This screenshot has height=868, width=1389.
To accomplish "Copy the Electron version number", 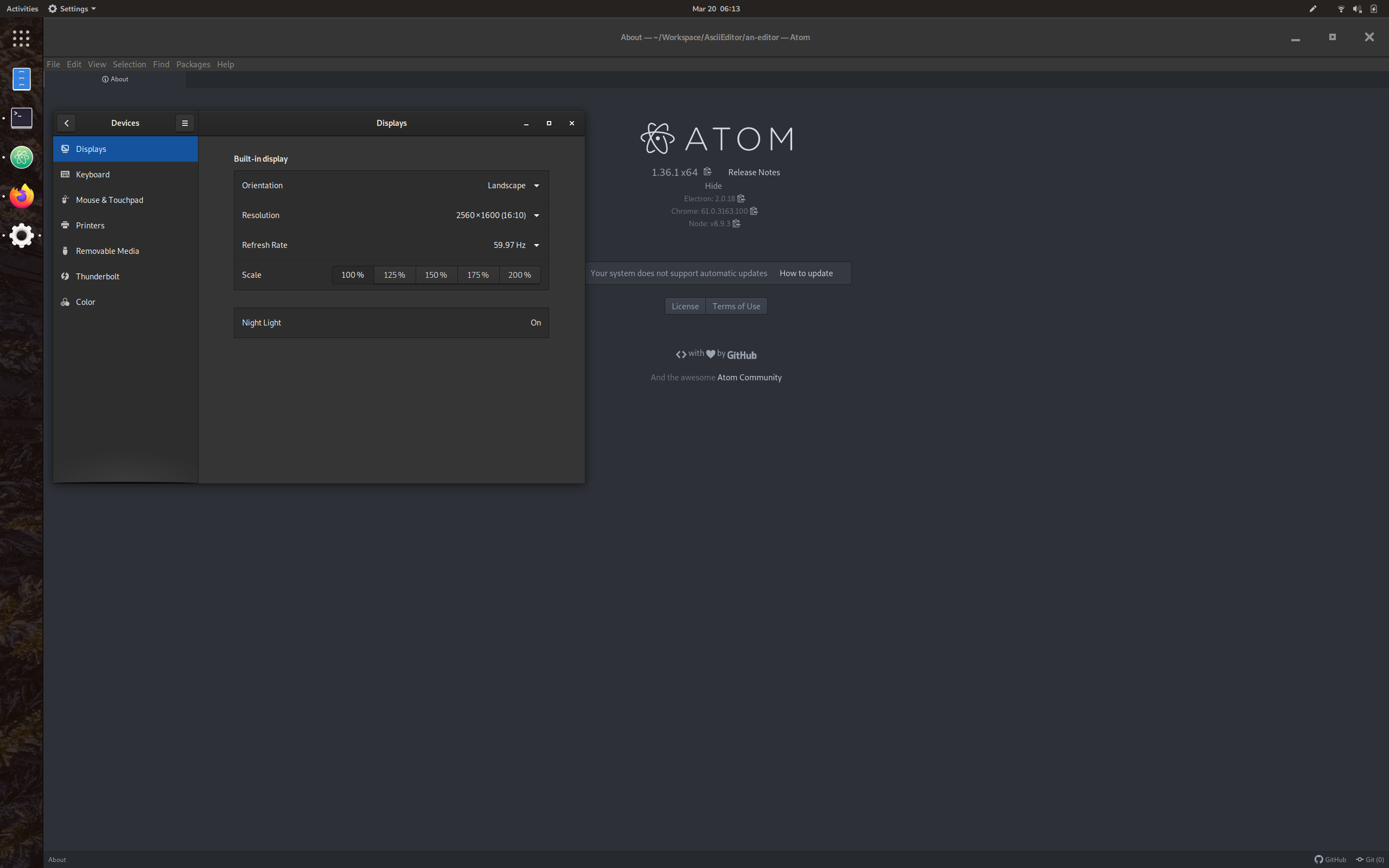I will point(741,199).
